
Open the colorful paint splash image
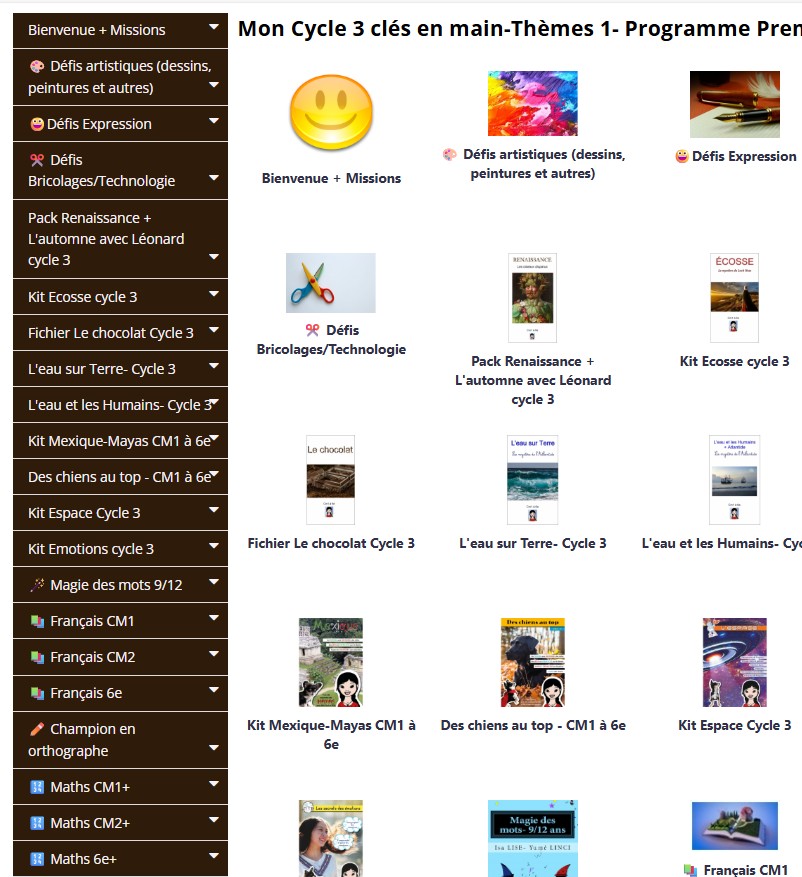coord(532,103)
